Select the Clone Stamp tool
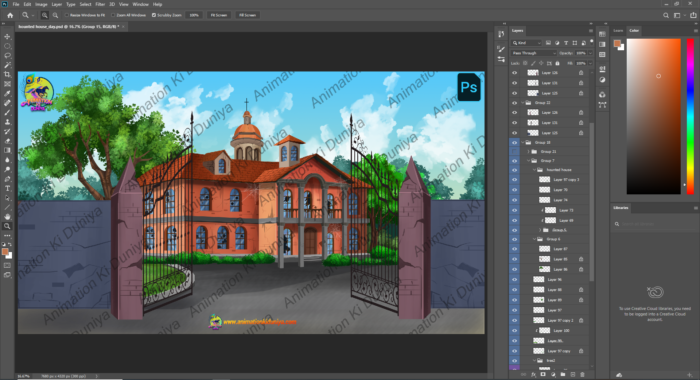This screenshot has width=700, height=380. click(7, 122)
